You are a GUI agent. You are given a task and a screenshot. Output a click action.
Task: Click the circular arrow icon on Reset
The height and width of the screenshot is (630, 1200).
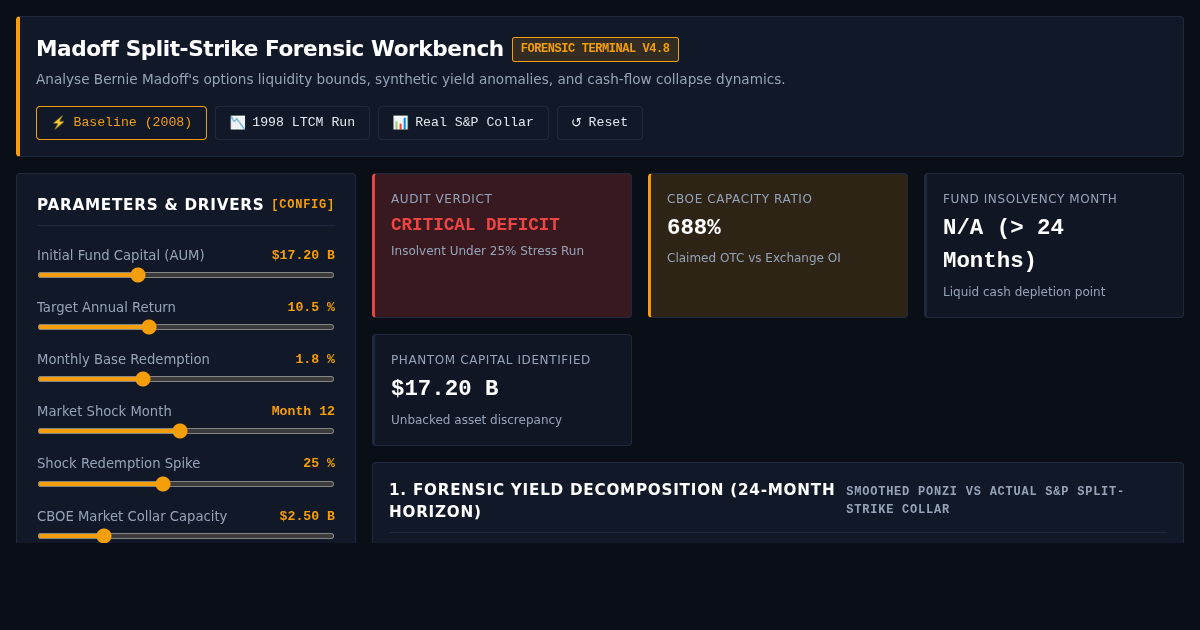point(576,123)
